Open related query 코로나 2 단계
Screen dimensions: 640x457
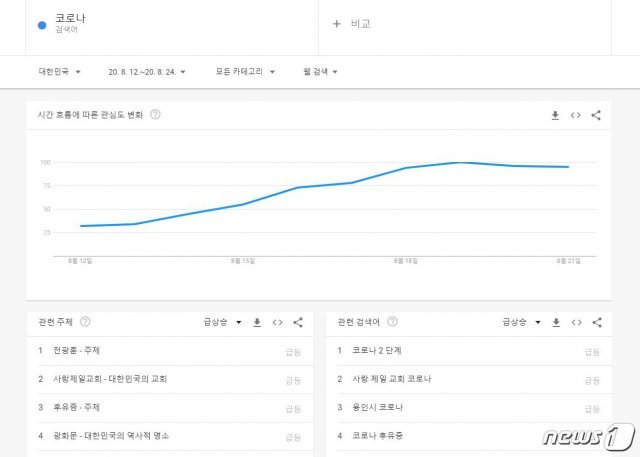pos(377,351)
